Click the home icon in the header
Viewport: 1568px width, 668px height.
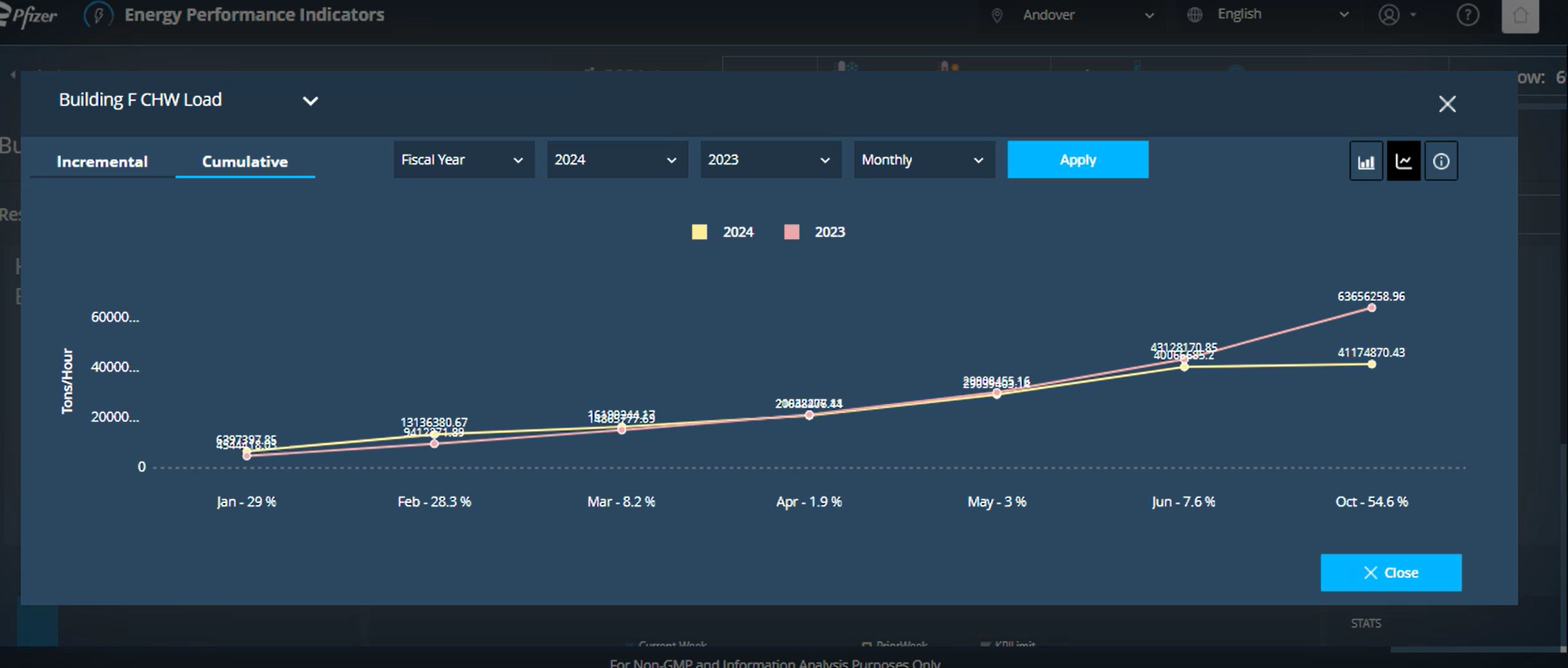click(x=1520, y=15)
